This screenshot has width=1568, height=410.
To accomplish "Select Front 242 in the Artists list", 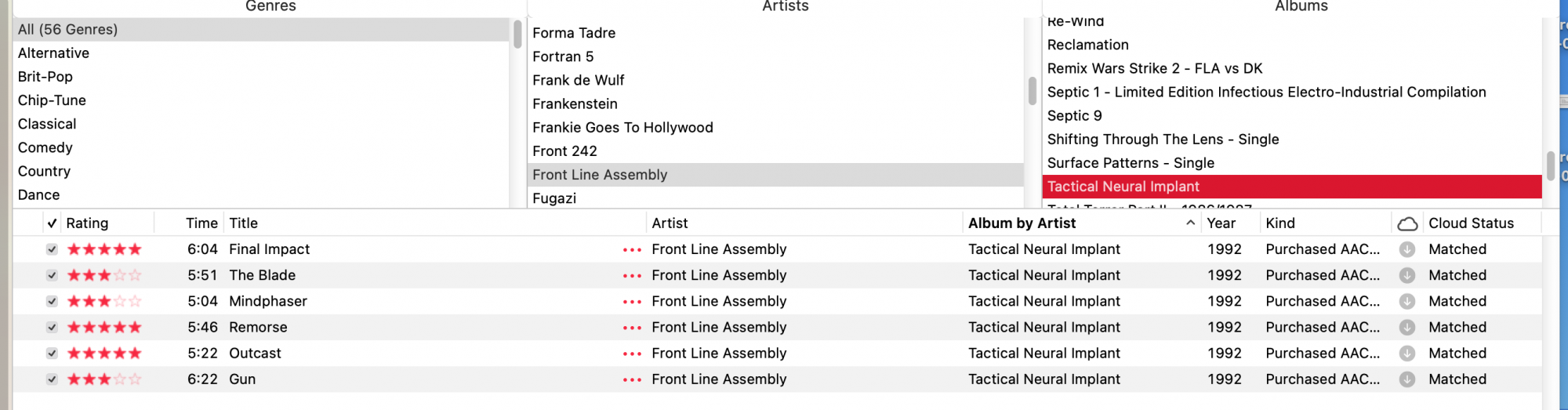I will tap(564, 151).
